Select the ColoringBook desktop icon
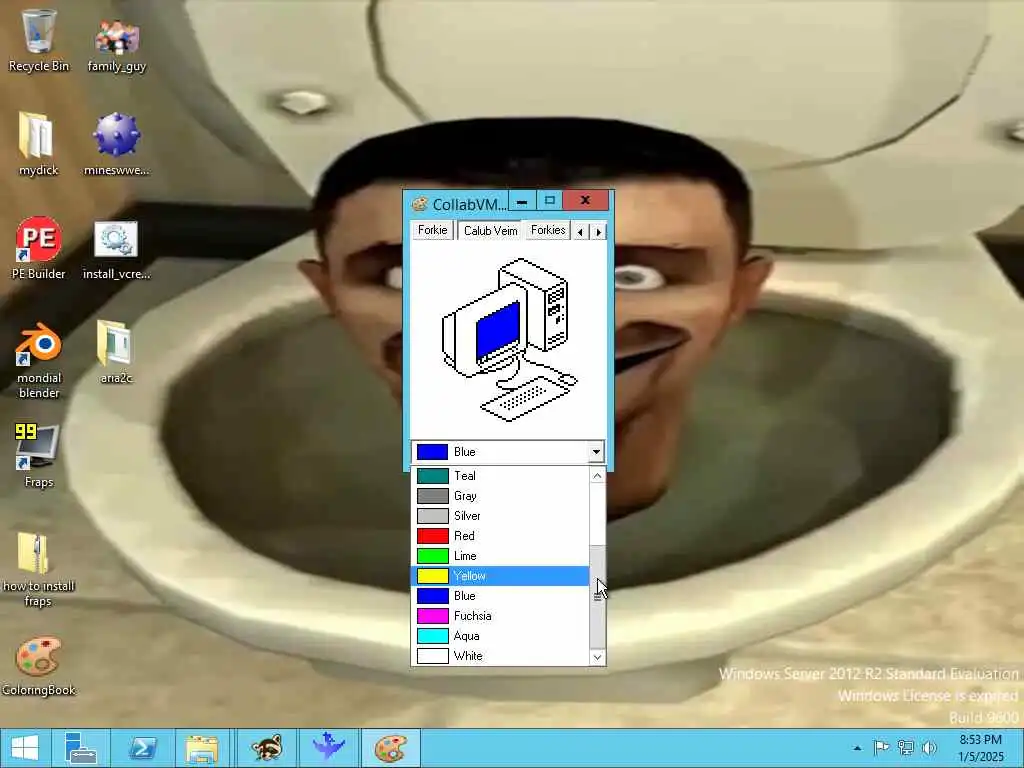This screenshot has height=768, width=1024. (x=39, y=666)
